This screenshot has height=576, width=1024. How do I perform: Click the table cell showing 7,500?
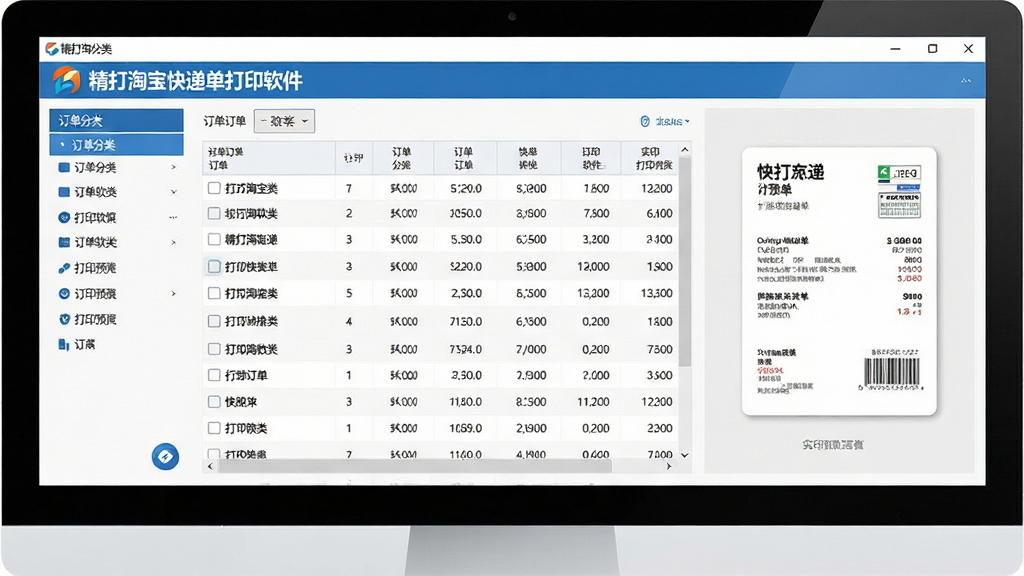596,213
